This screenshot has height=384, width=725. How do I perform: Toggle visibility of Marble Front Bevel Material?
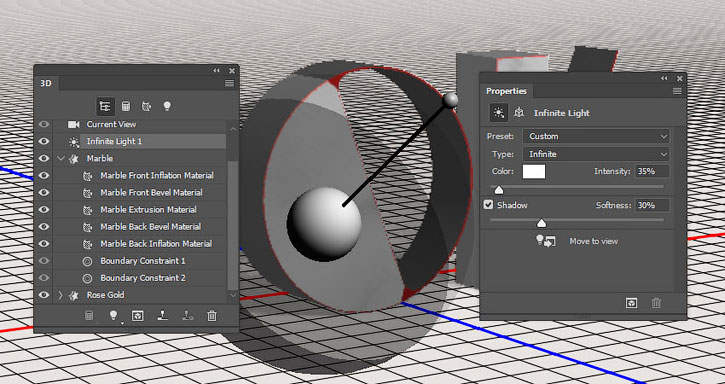pos(44,193)
